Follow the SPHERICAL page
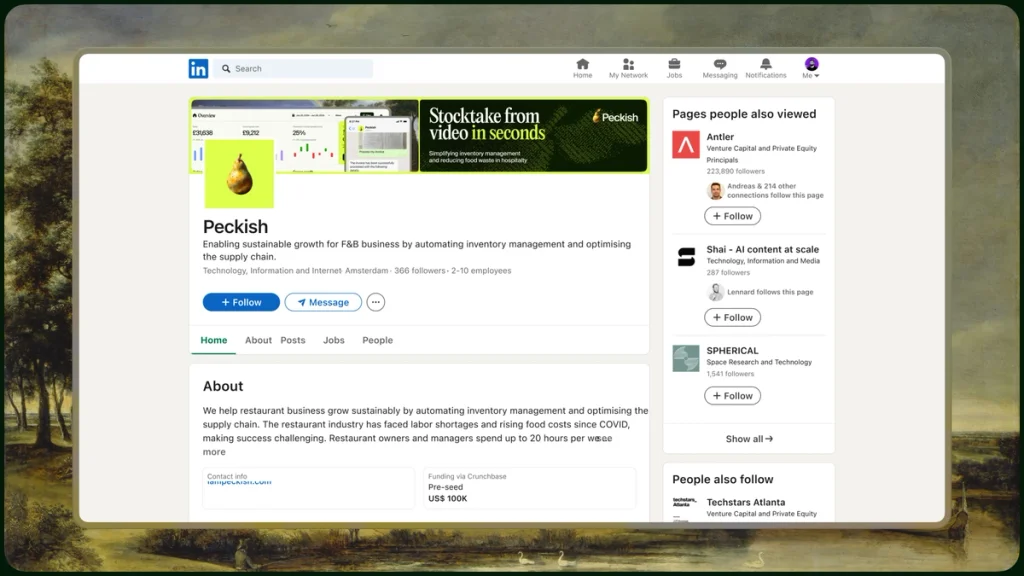This screenshot has height=576, width=1024. [x=732, y=396]
